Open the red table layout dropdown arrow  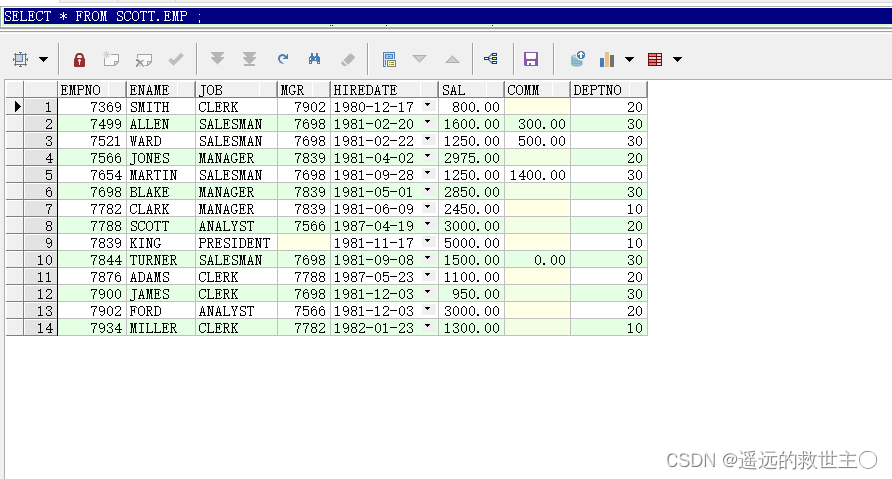click(678, 60)
